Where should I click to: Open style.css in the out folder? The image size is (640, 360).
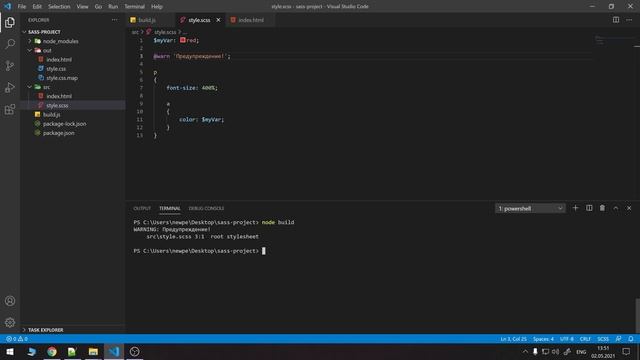[x=56, y=69]
